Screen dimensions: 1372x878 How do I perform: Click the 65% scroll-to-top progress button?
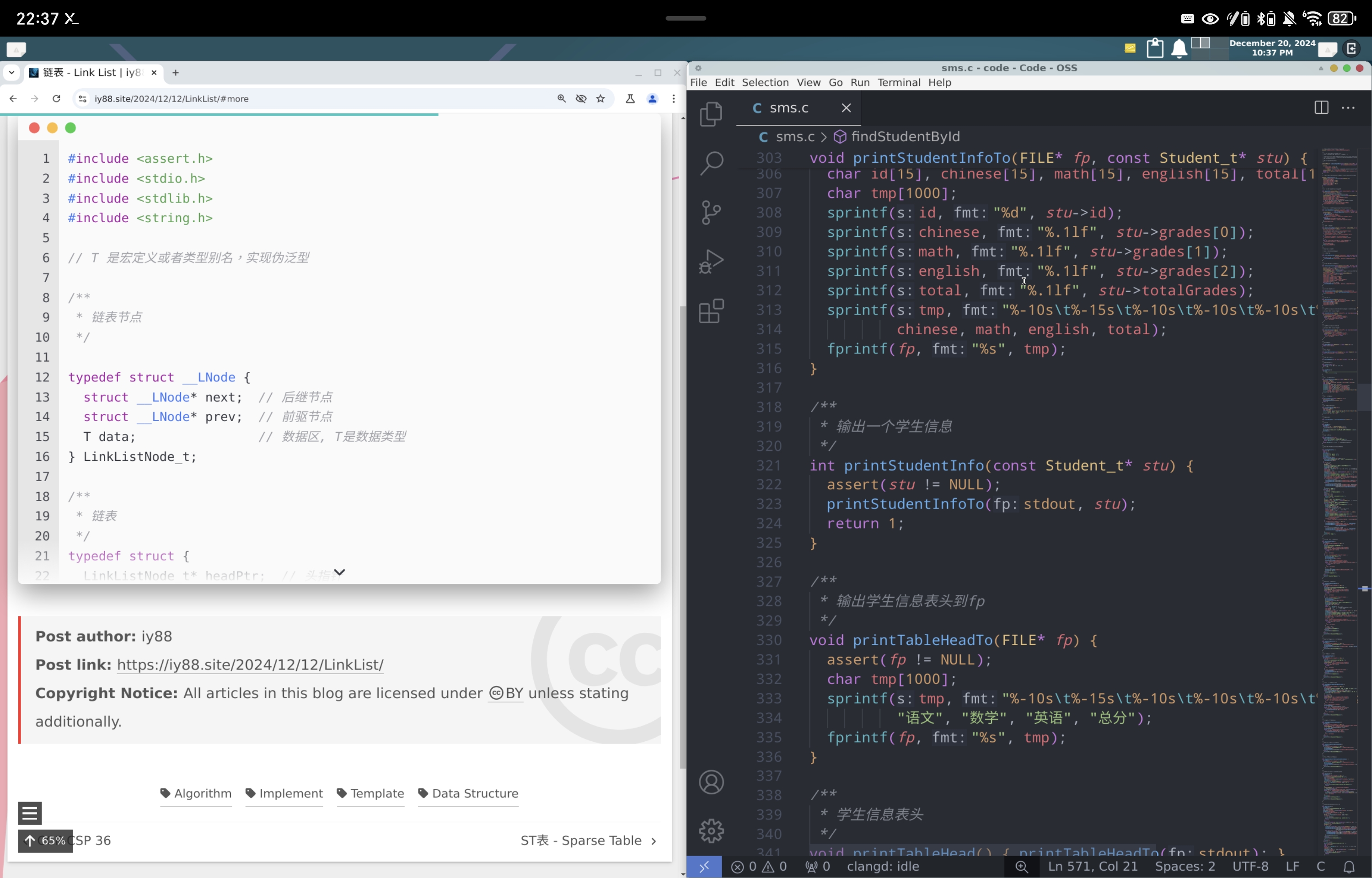[46, 841]
